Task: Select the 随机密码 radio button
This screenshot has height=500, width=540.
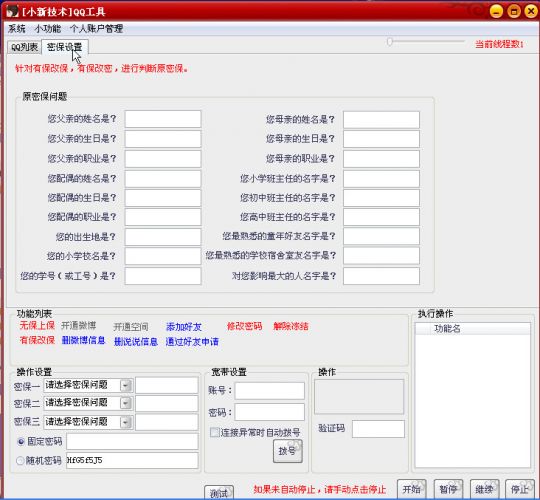Action: 20,460
